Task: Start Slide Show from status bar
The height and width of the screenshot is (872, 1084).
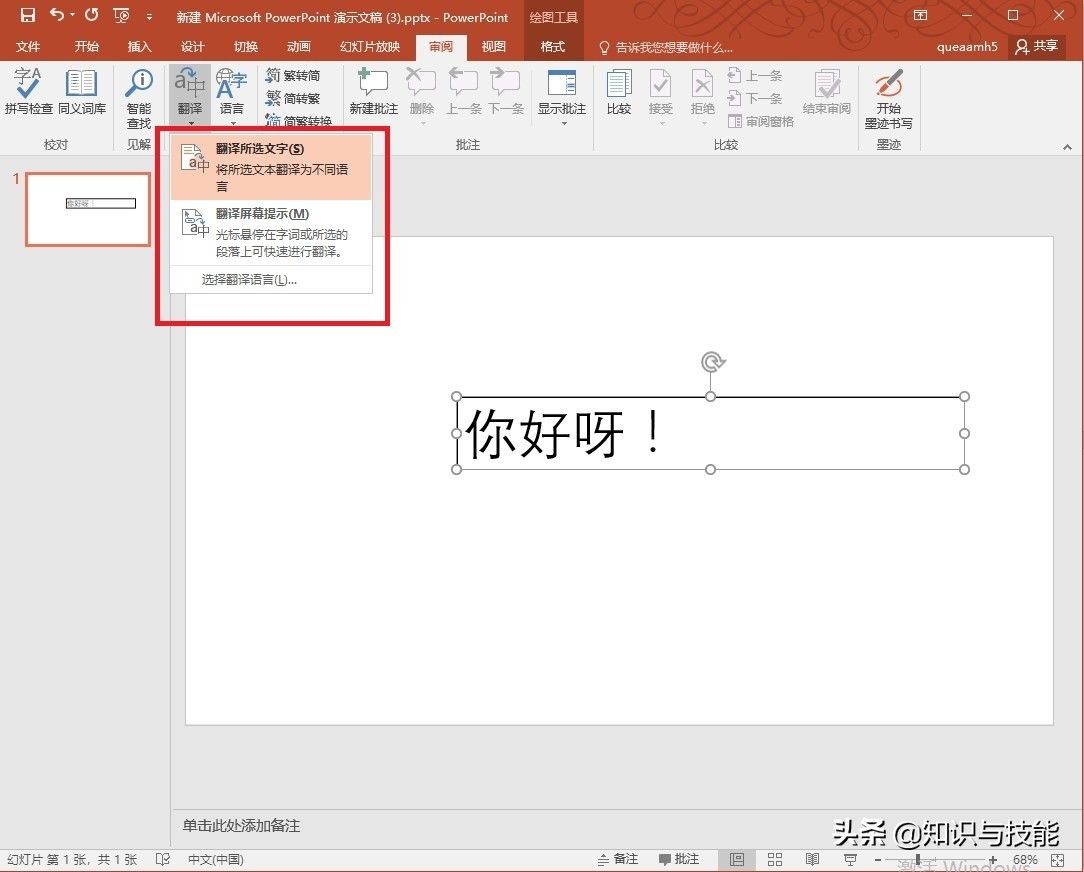Action: click(850, 860)
